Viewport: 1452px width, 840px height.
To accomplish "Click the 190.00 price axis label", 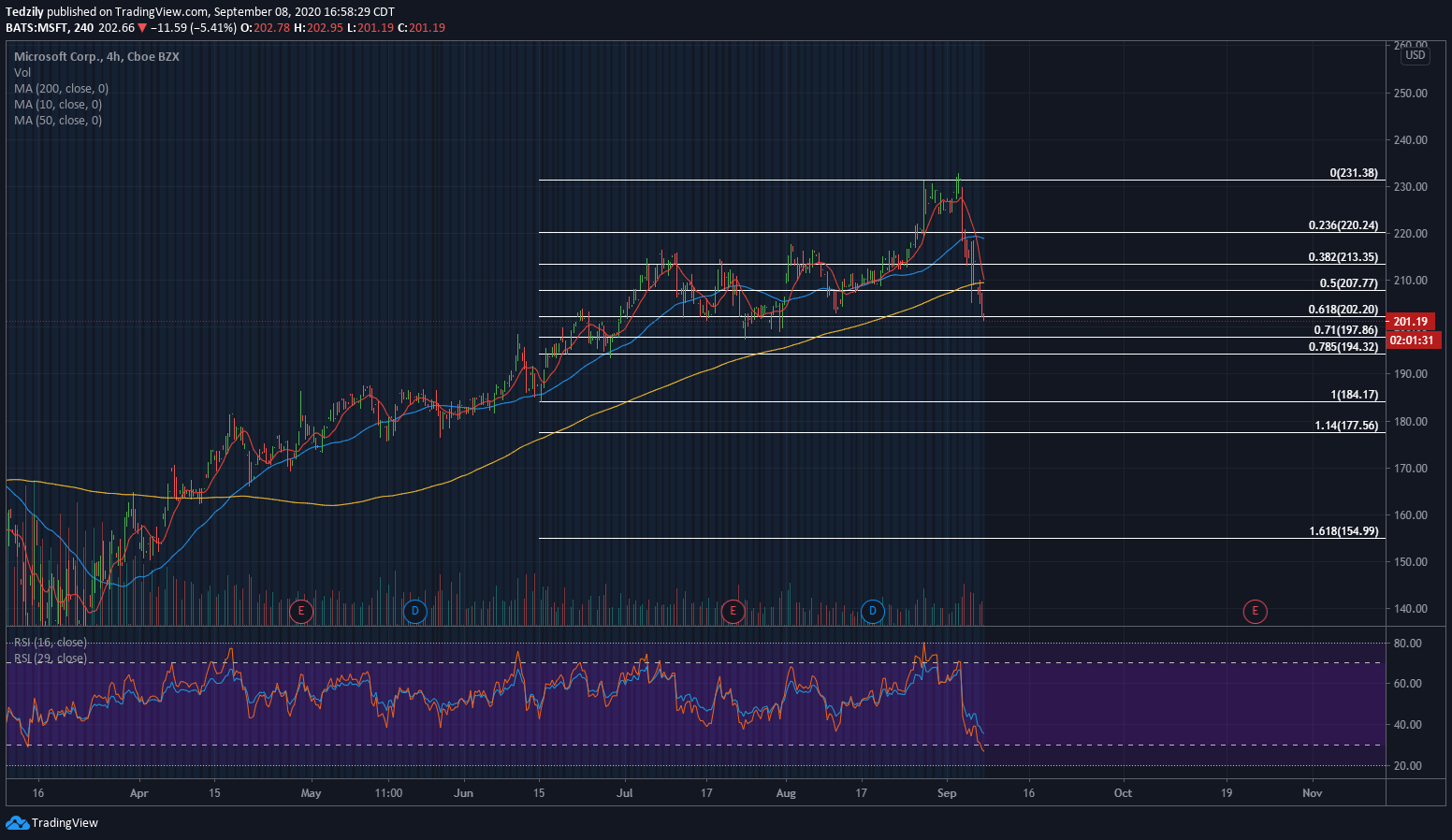I will [x=1411, y=374].
